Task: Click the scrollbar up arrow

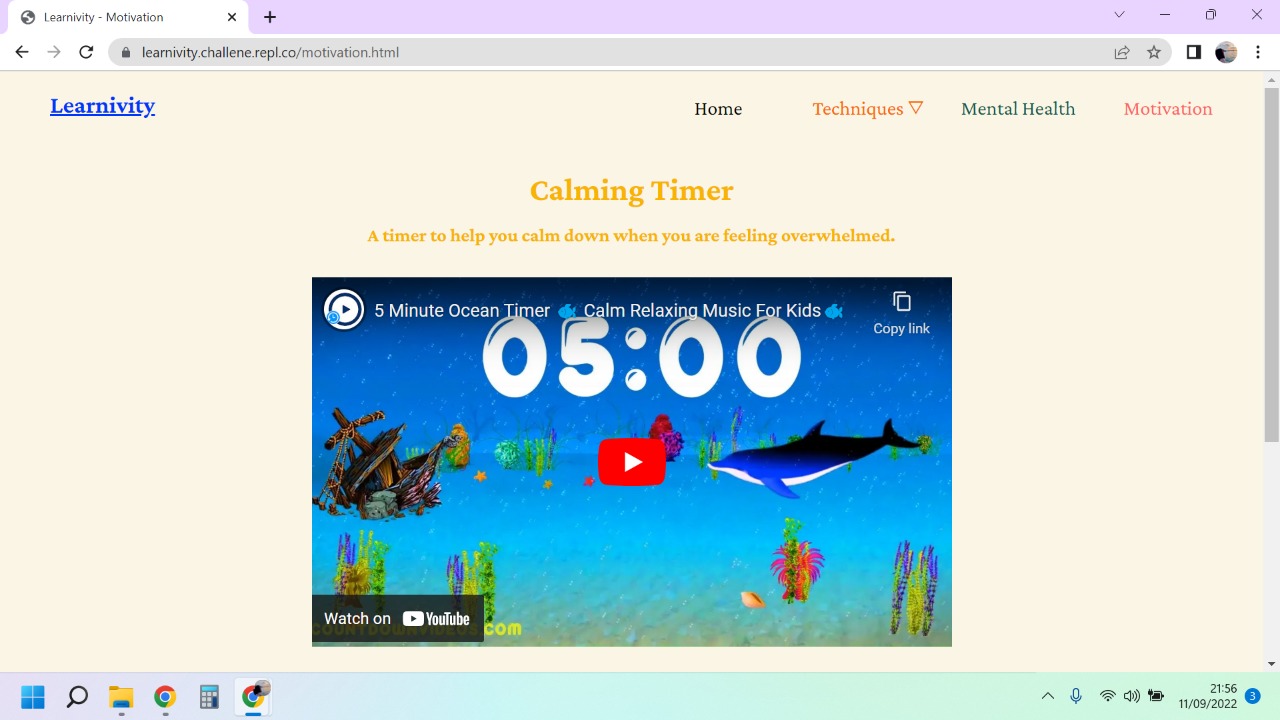Action: [1272, 79]
